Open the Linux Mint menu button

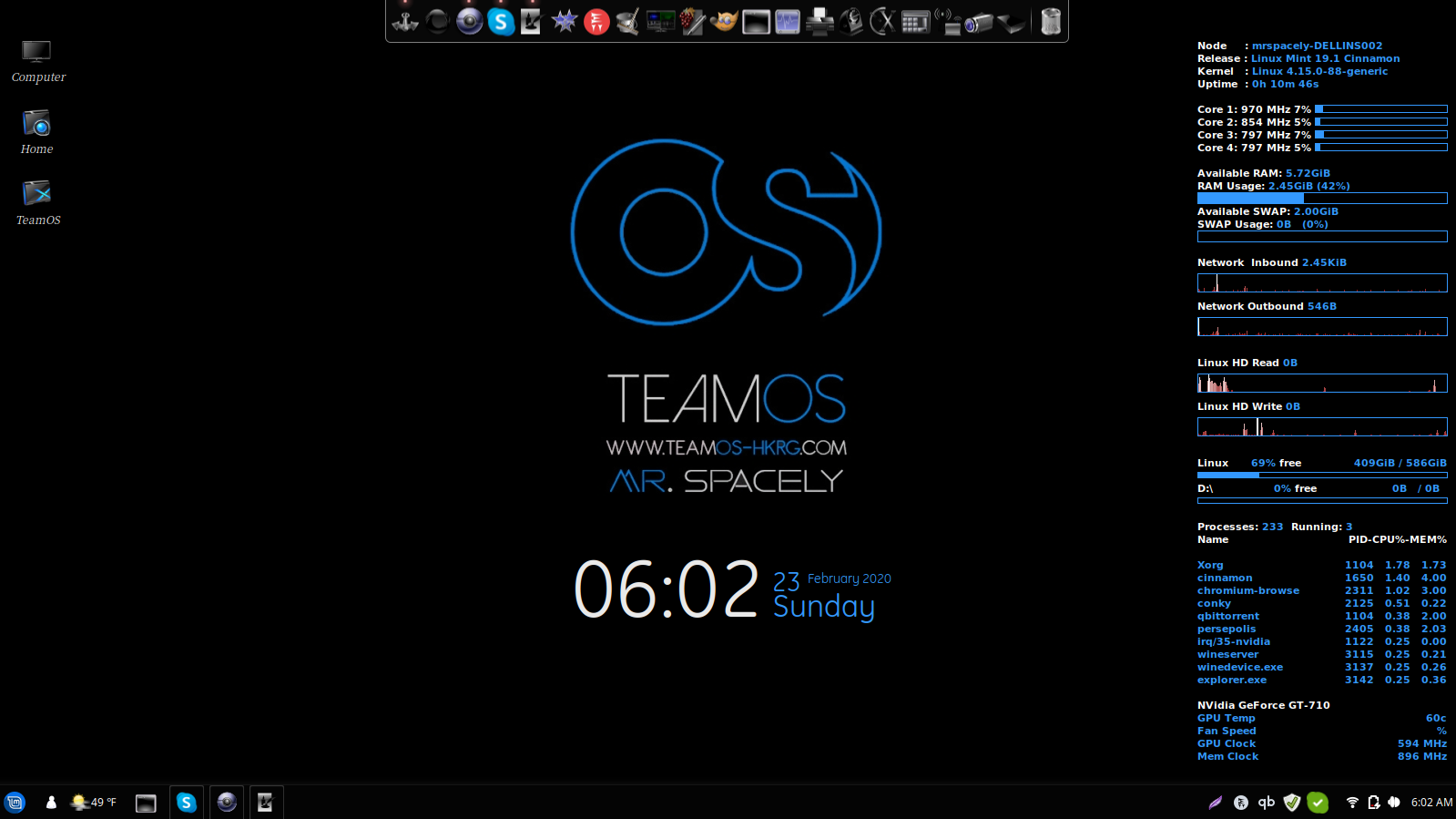(x=15, y=802)
